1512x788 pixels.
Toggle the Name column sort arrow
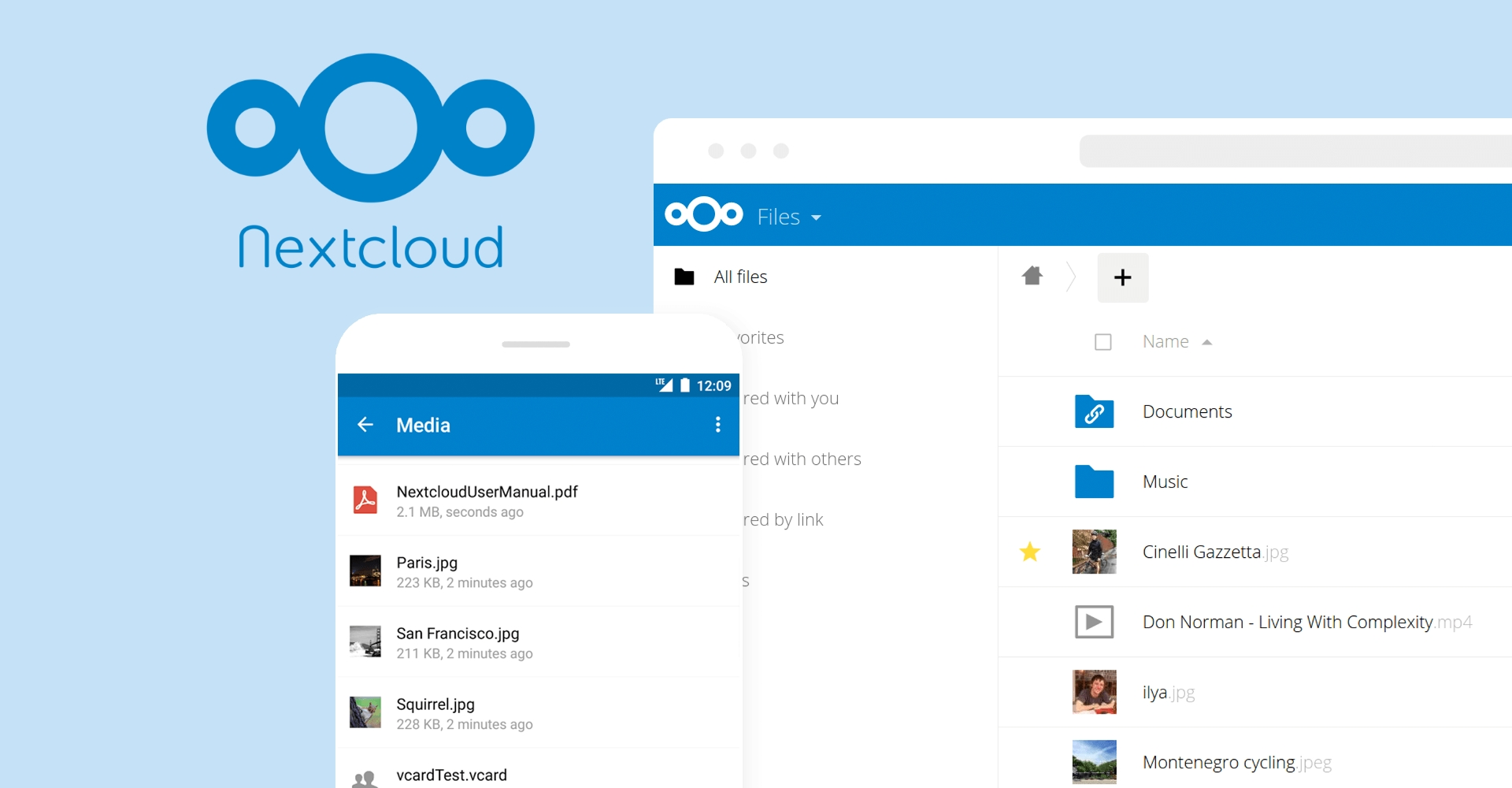pyautogui.click(x=1207, y=341)
